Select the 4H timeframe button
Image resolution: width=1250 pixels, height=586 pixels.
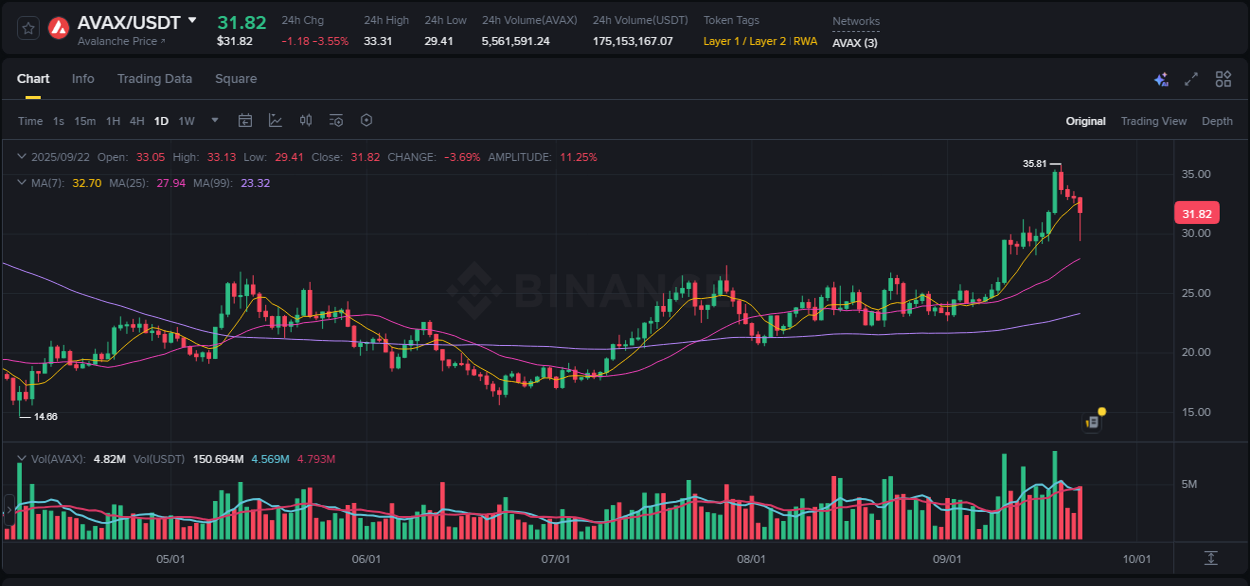[x=136, y=120]
